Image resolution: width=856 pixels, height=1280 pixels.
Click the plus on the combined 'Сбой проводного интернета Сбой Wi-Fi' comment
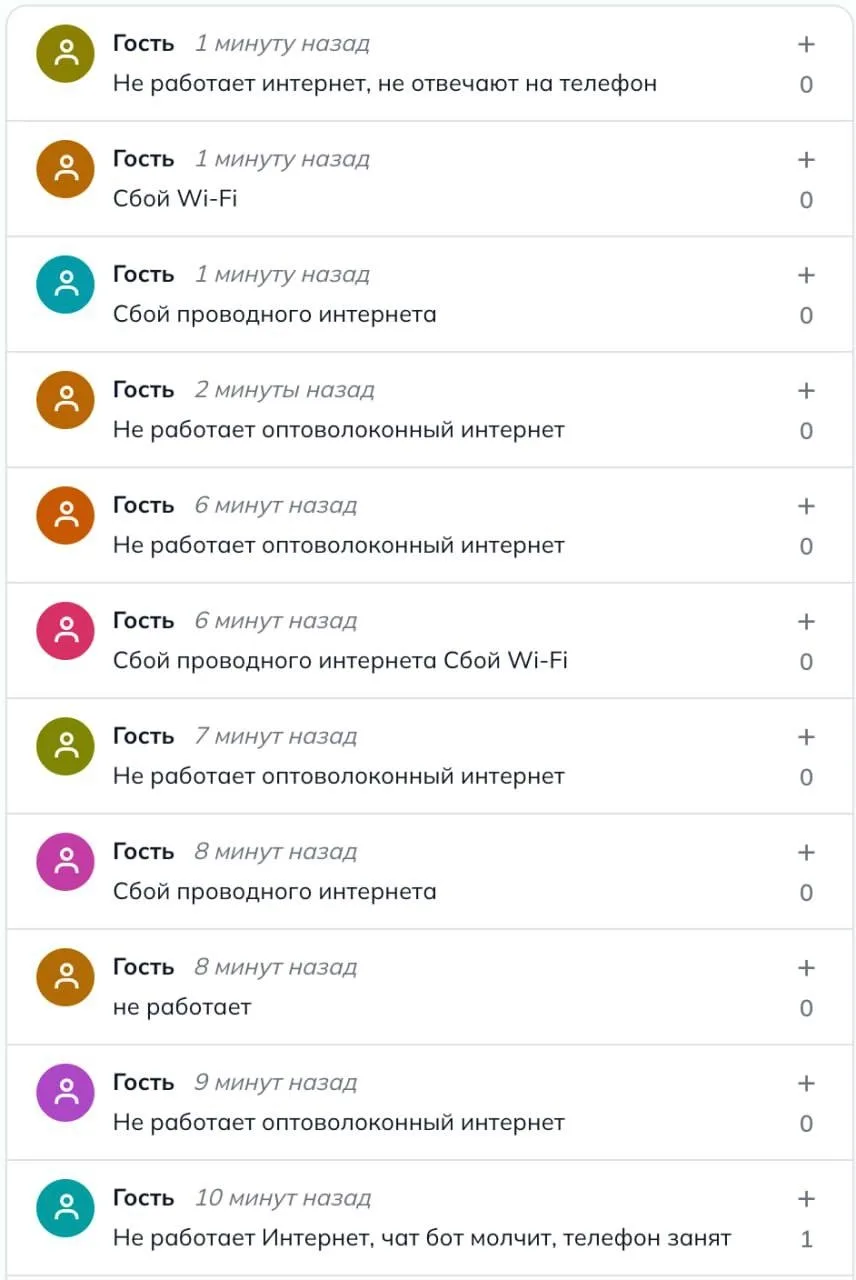coord(806,622)
